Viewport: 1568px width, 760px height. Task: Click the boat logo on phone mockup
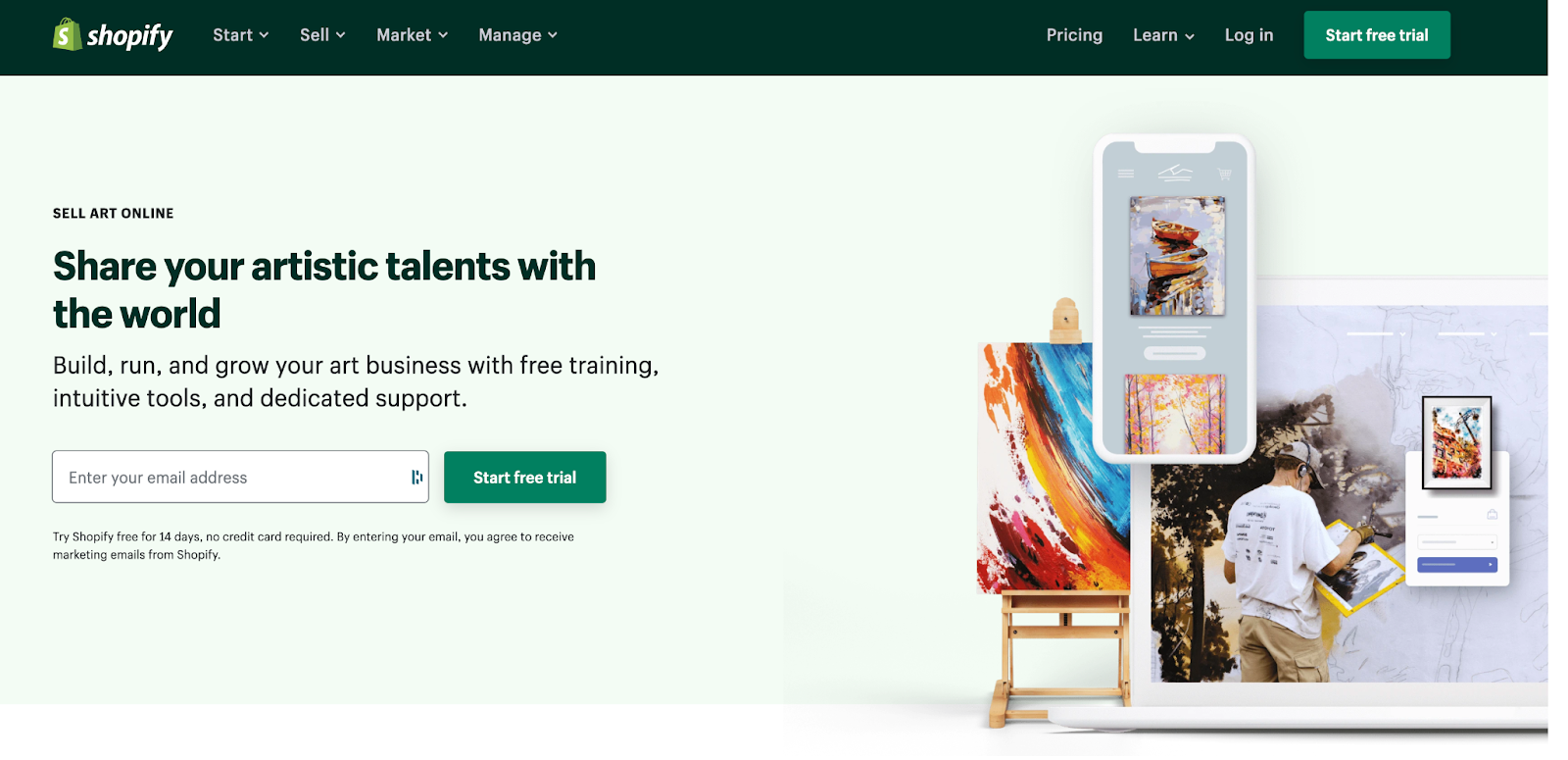tap(1175, 174)
